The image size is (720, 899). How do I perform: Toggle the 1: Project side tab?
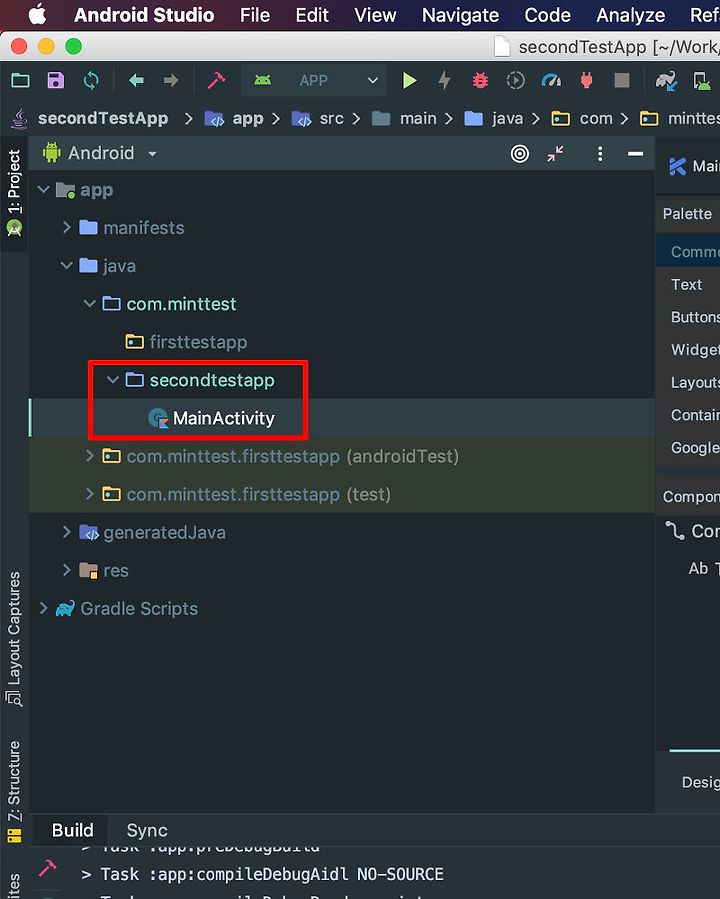[14, 193]
